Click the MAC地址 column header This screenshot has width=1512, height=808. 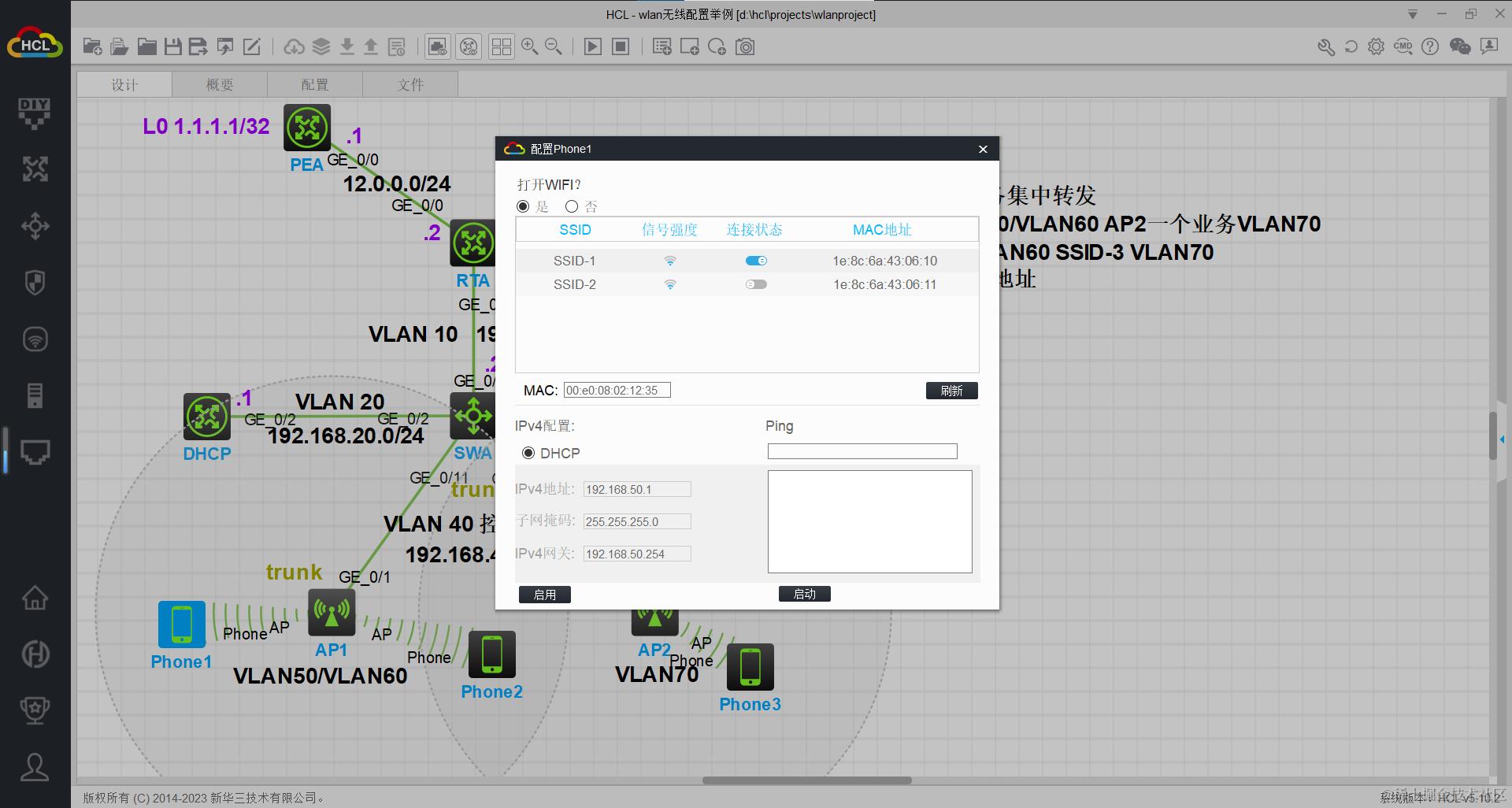point(882,230)
